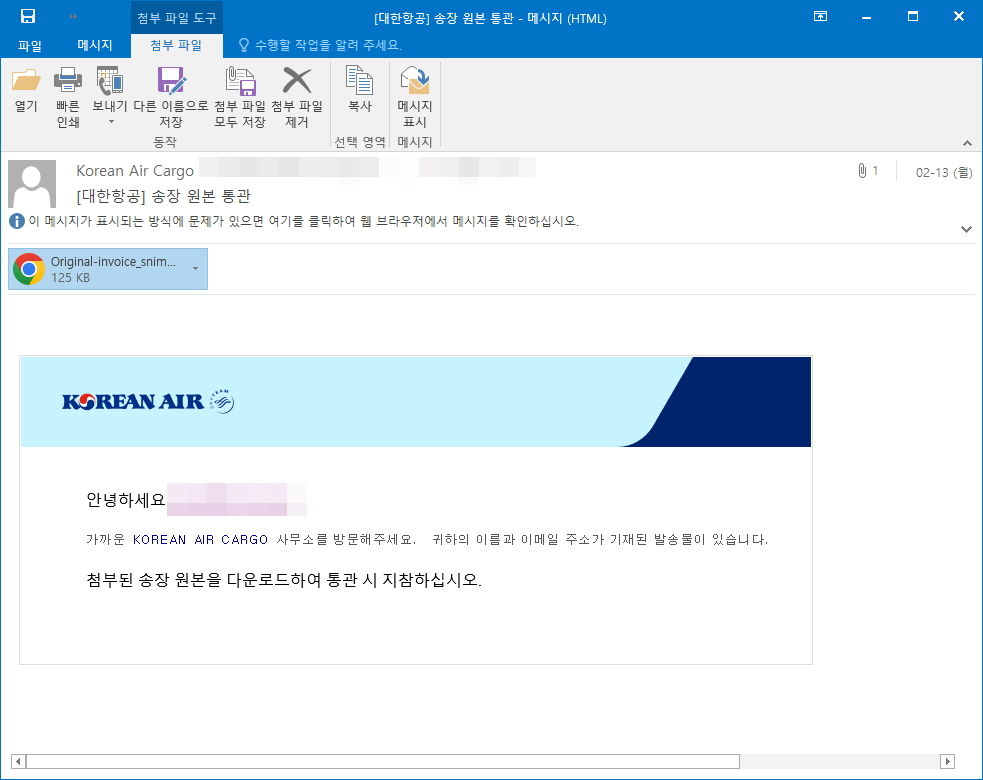Click the subject [대한항공] 송장 원본 통관
The height and width of the screenshot is (780, 983).
pos(163,196)
